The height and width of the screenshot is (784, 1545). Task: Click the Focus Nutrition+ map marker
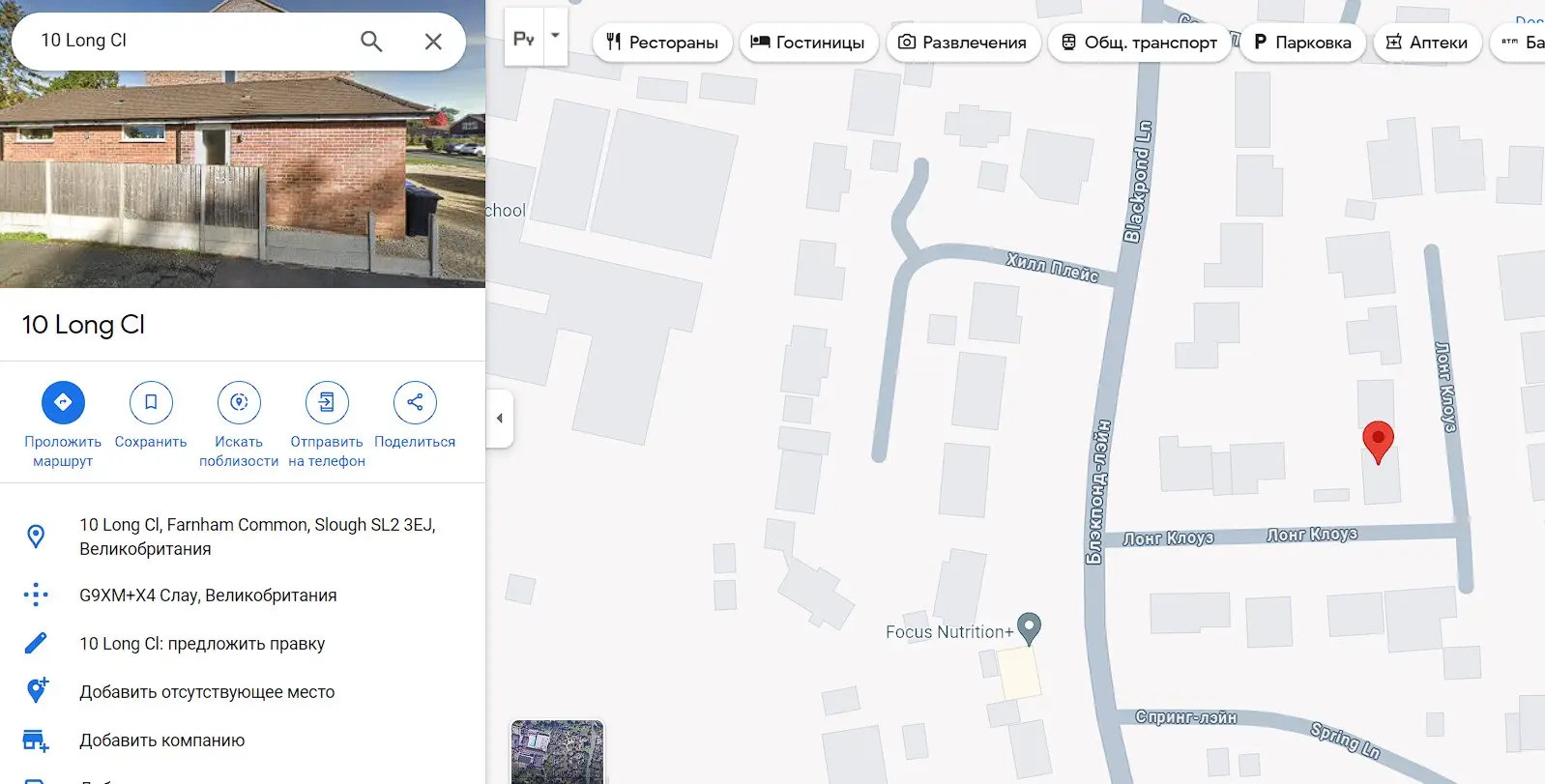[1030, 628]
